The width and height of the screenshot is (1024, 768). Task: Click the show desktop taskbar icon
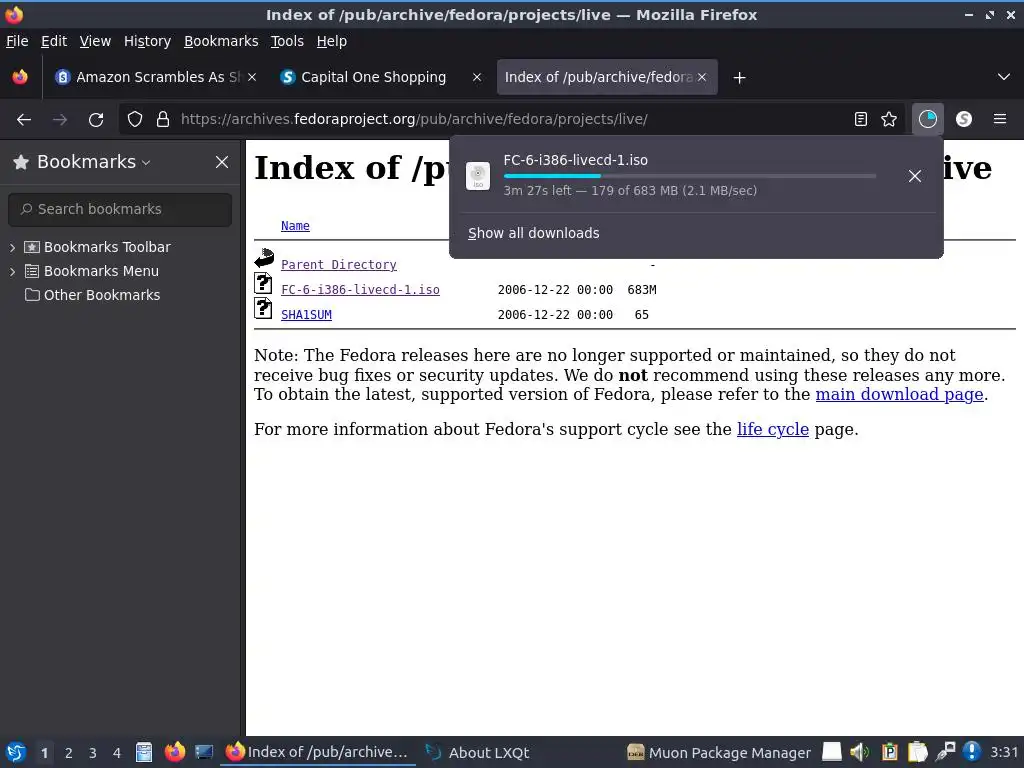click(204, 752)
